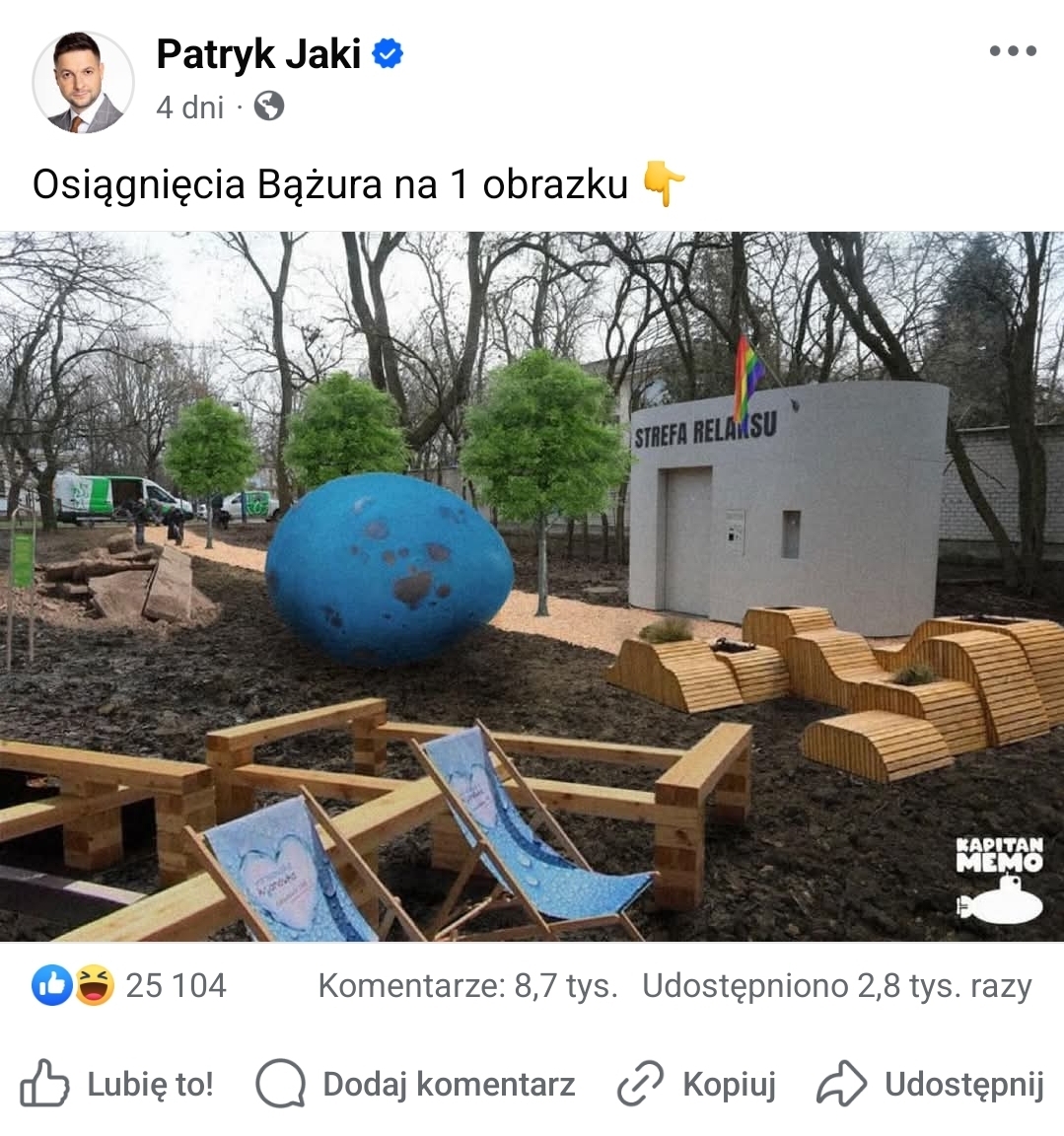Select 'Dodaj komentarz' to add comment

449,1085
